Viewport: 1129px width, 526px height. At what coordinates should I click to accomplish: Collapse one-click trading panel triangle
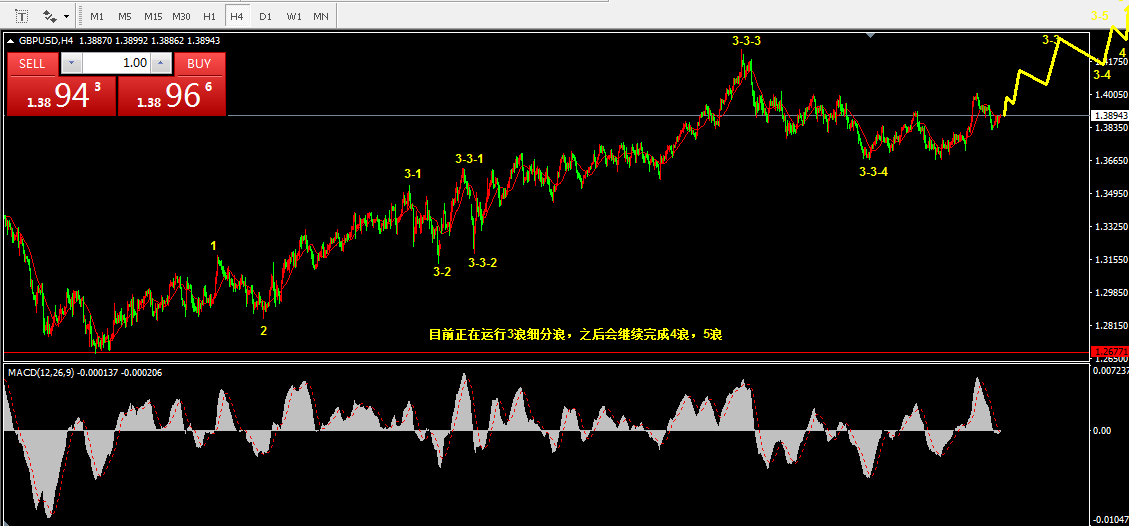coord(10,41)
